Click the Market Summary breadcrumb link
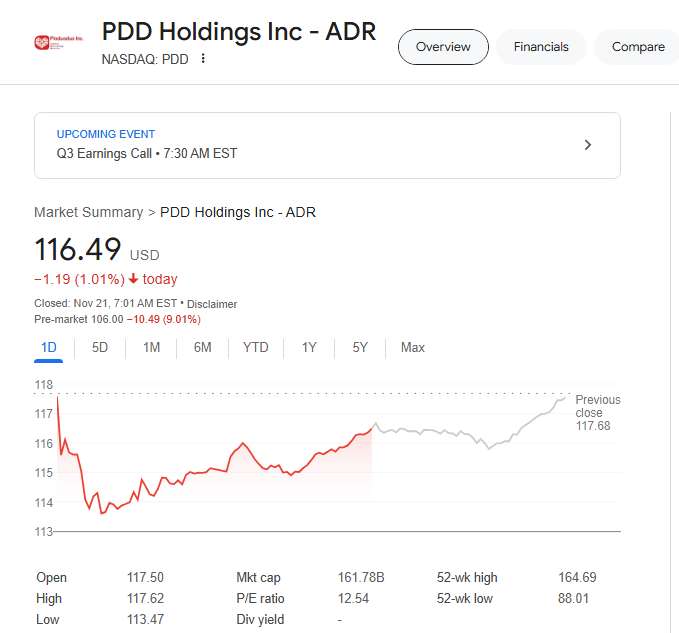Screen dimensions: 679x633 coord(88,212)
